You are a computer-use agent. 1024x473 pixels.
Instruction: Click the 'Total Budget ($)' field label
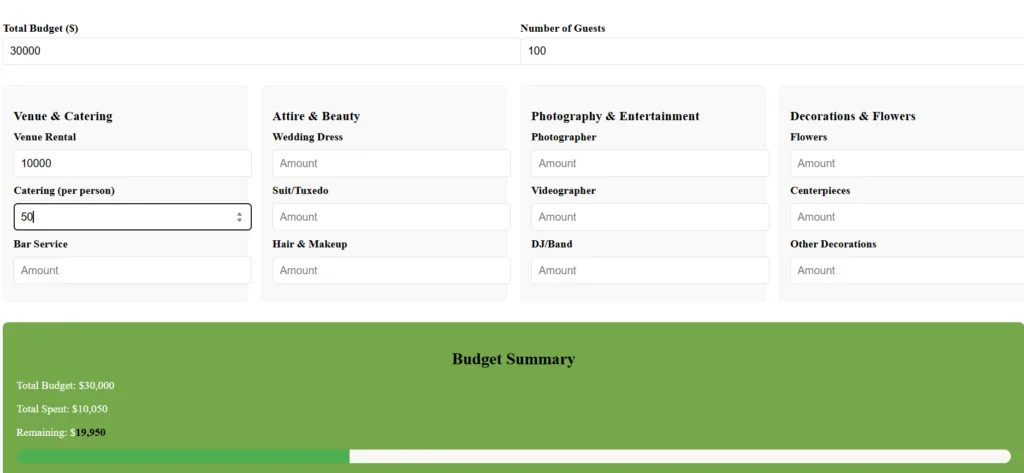[40, 29]
